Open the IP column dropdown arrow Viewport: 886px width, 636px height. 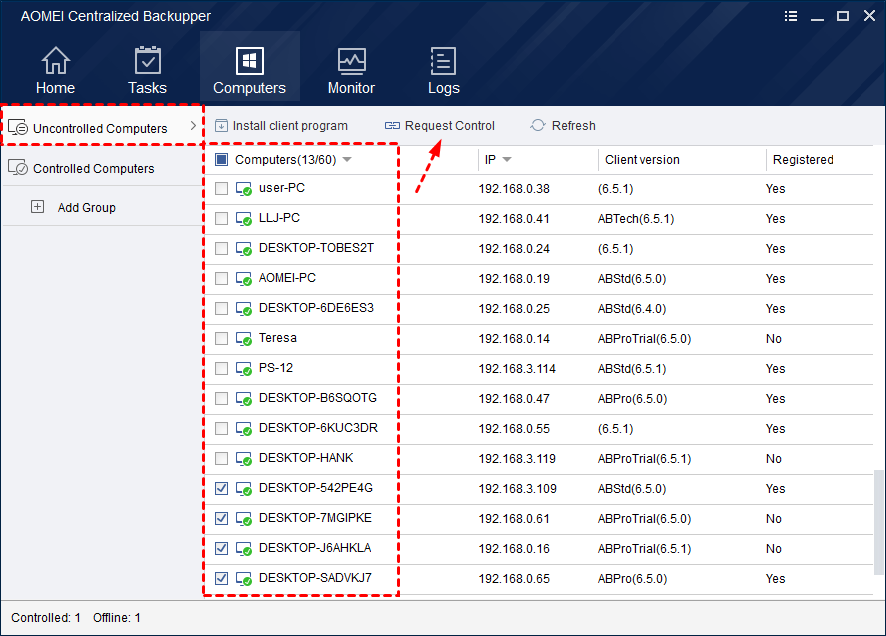pos(507,160)
